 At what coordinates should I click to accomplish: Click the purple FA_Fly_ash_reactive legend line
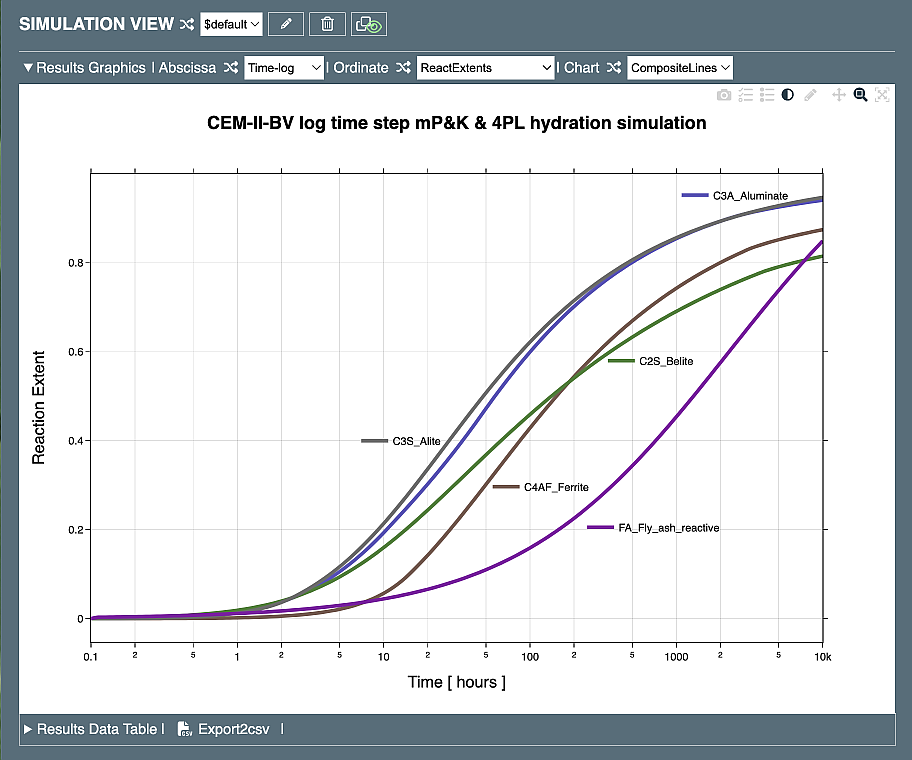click(600, 528)
